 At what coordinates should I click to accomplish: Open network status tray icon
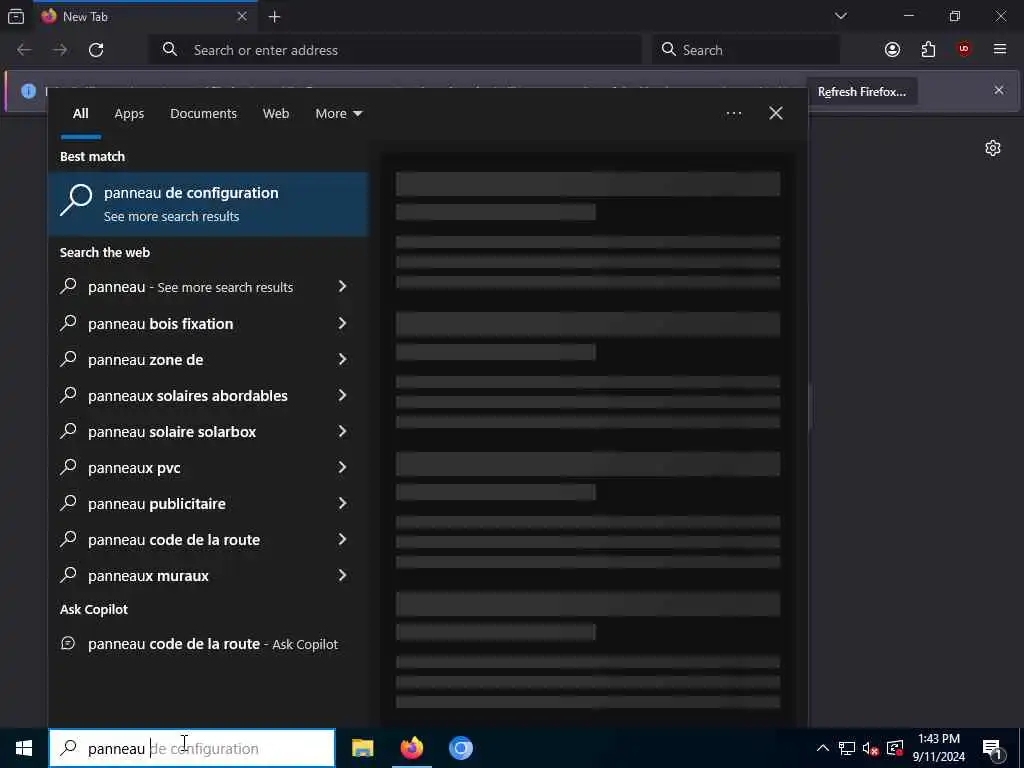click(x=847, y=748)
